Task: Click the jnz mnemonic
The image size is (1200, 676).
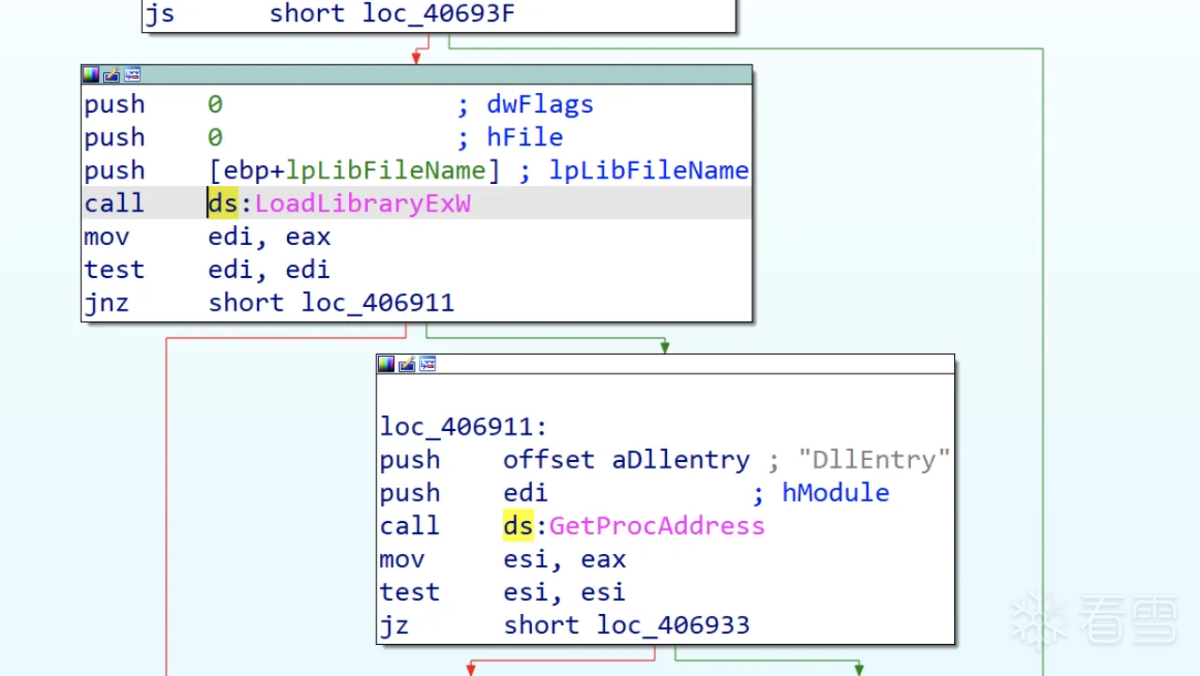Action: click(x=107, y=302)
